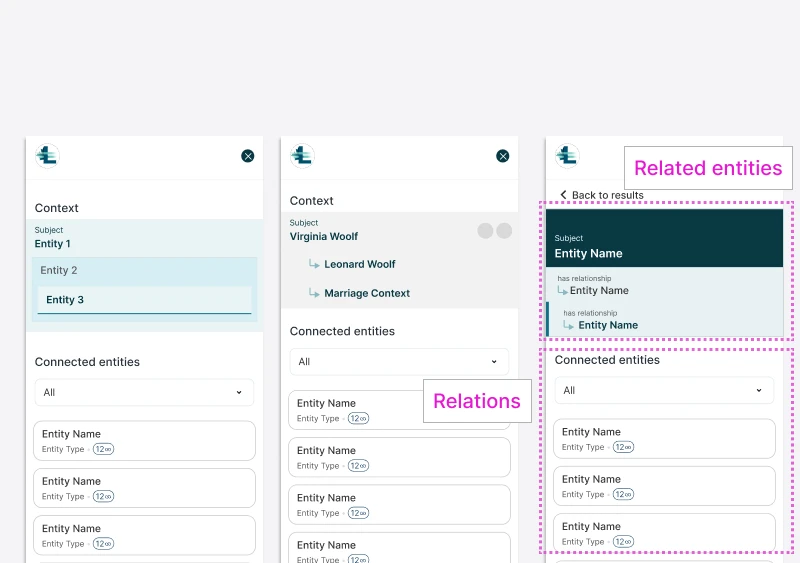Click Connected entities heading in the left panel
This screenshot has width=800, height=563.
(x=87, y=362)
